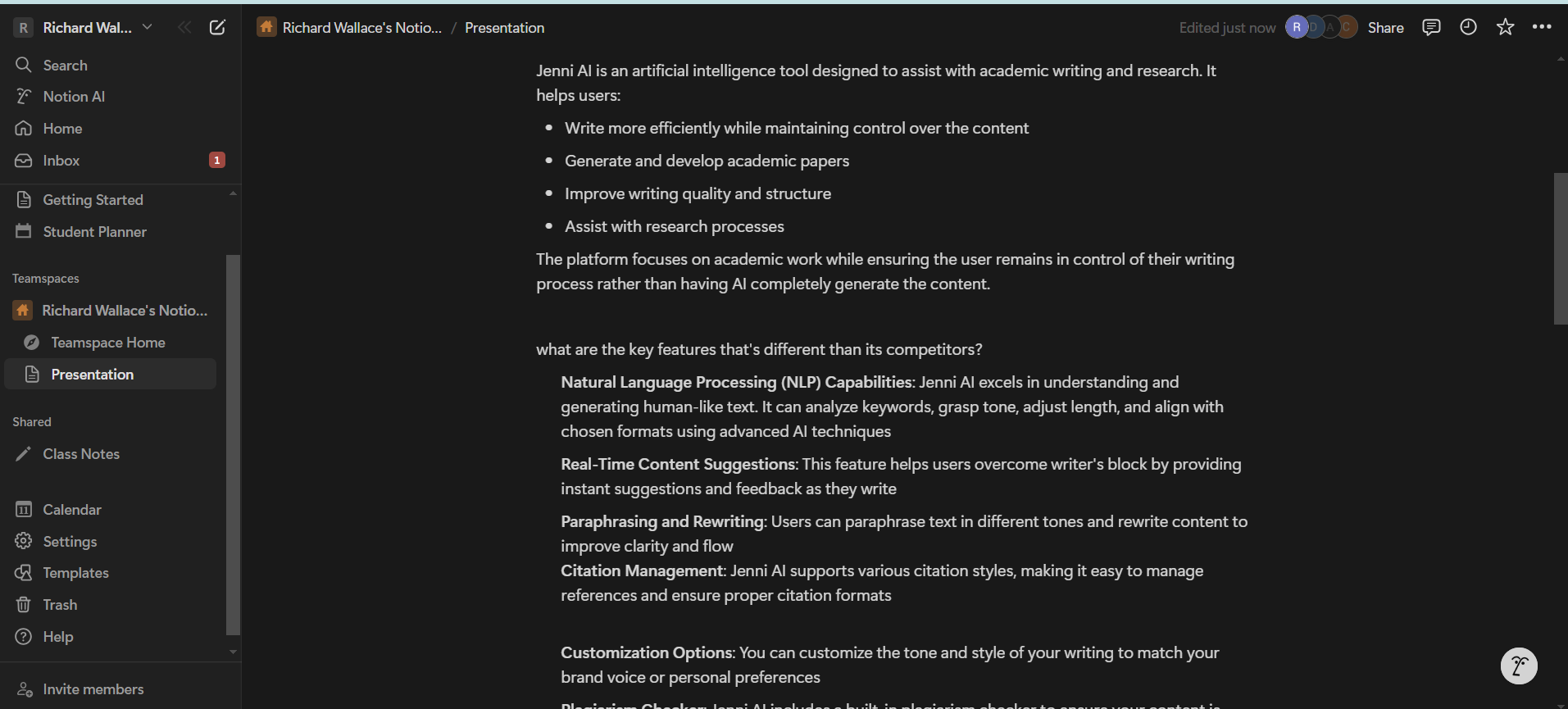Open the comments panel icon

pyautogui.click(x=1431, y=27)
